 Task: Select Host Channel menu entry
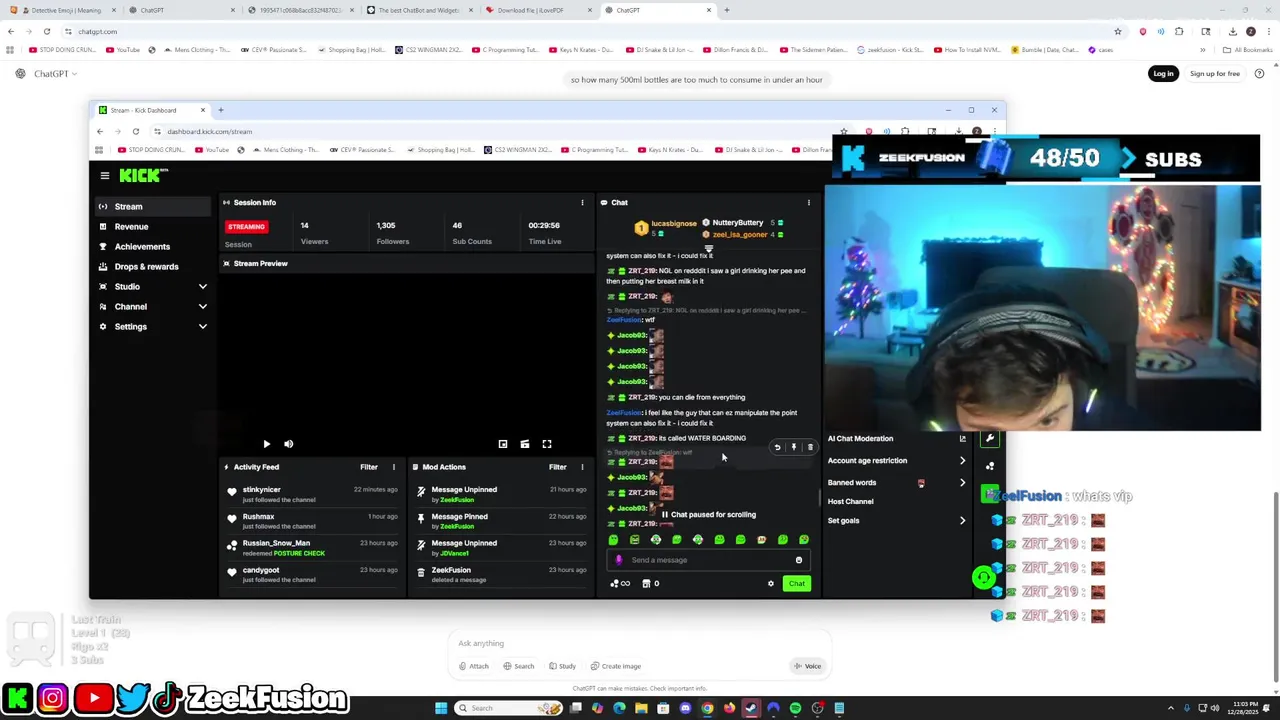(x=851, y=502)
